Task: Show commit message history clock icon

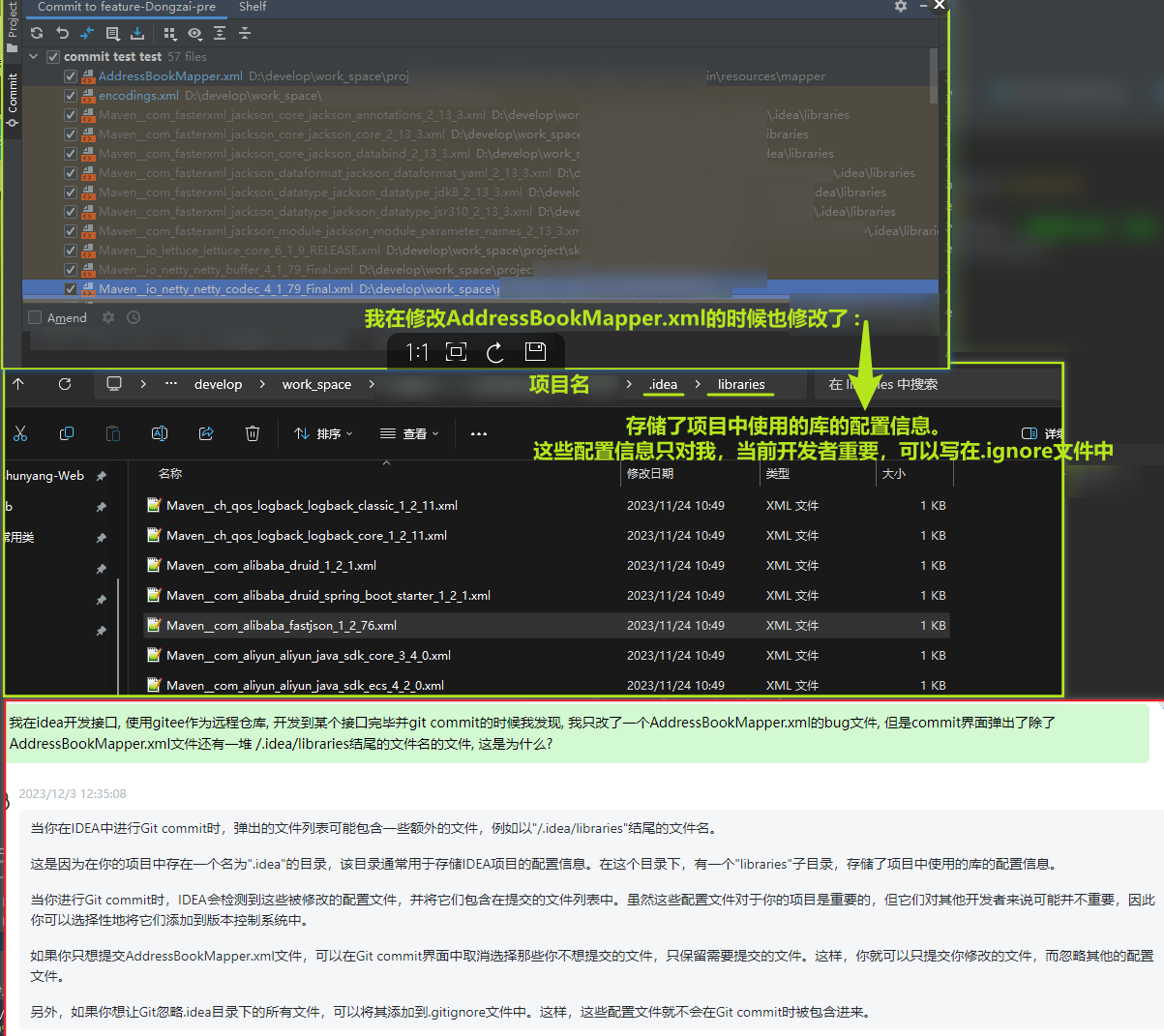Action: (x=134, y=317)
